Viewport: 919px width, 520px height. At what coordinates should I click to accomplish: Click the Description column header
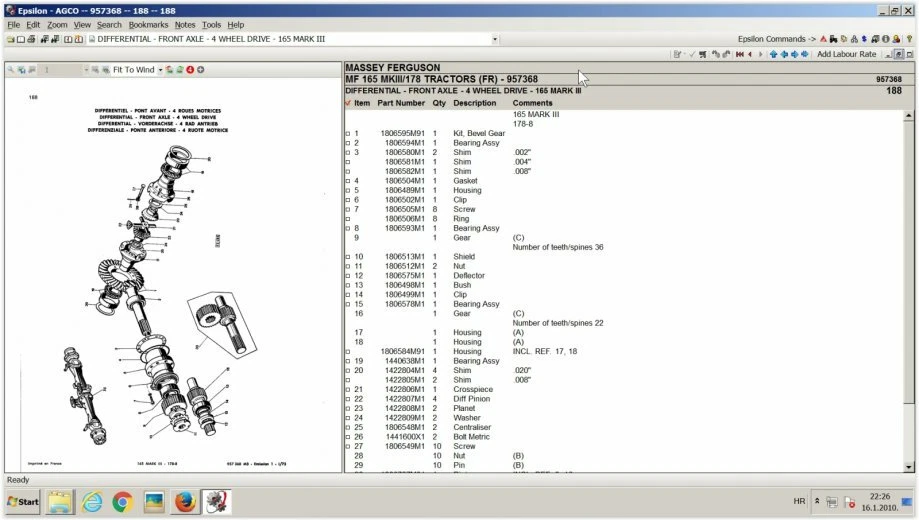(x=474, y=103)
